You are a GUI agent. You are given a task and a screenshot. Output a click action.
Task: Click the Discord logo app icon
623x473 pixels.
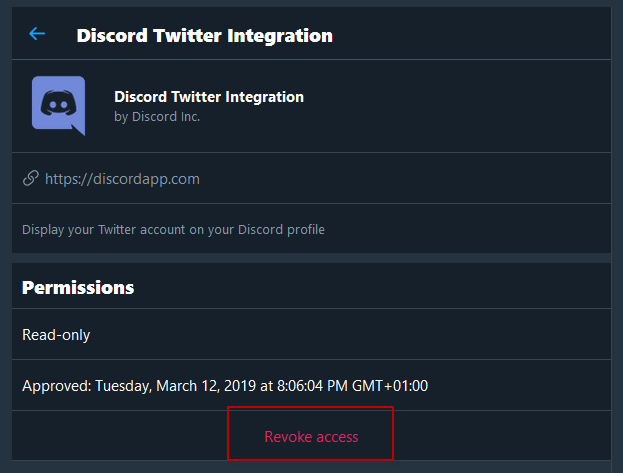tap(58, 106)
